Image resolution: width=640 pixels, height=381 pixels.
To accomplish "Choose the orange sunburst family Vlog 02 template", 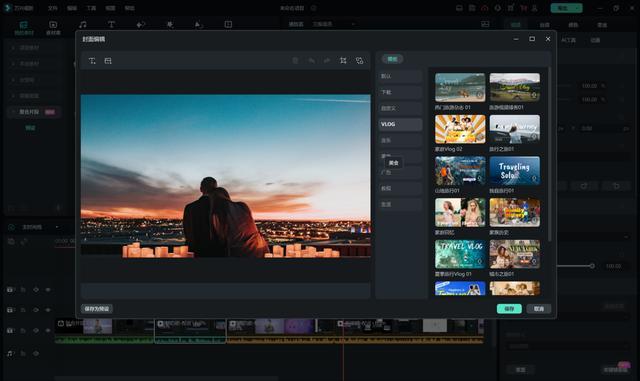I will click(x=460, y=129).
